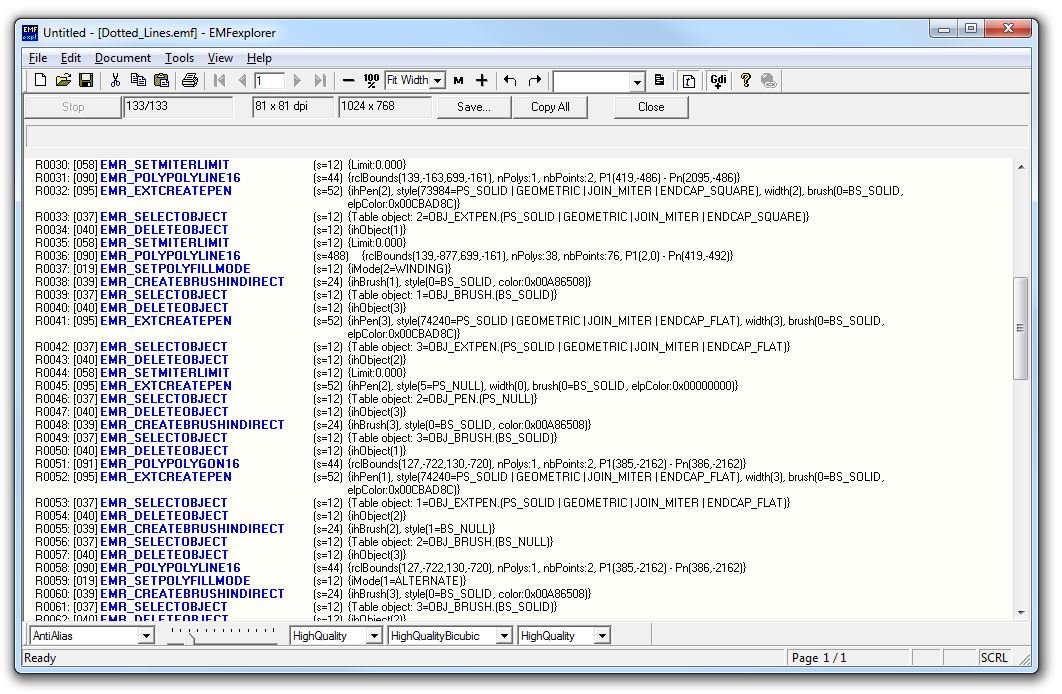Click the 81 x 81 dpi field
This screenshot has height=694, width=1062.
click(x=293, y=106)
